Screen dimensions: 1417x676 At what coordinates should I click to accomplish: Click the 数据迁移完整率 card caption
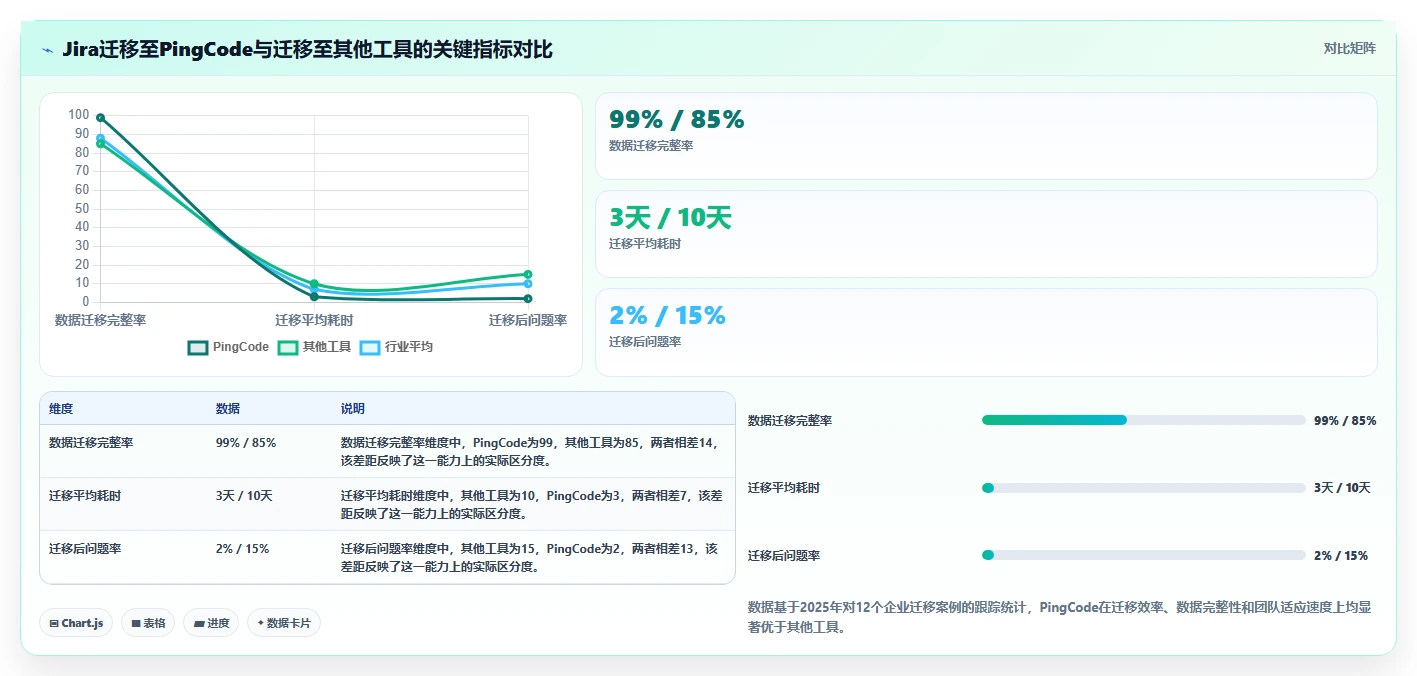[651, 146]
